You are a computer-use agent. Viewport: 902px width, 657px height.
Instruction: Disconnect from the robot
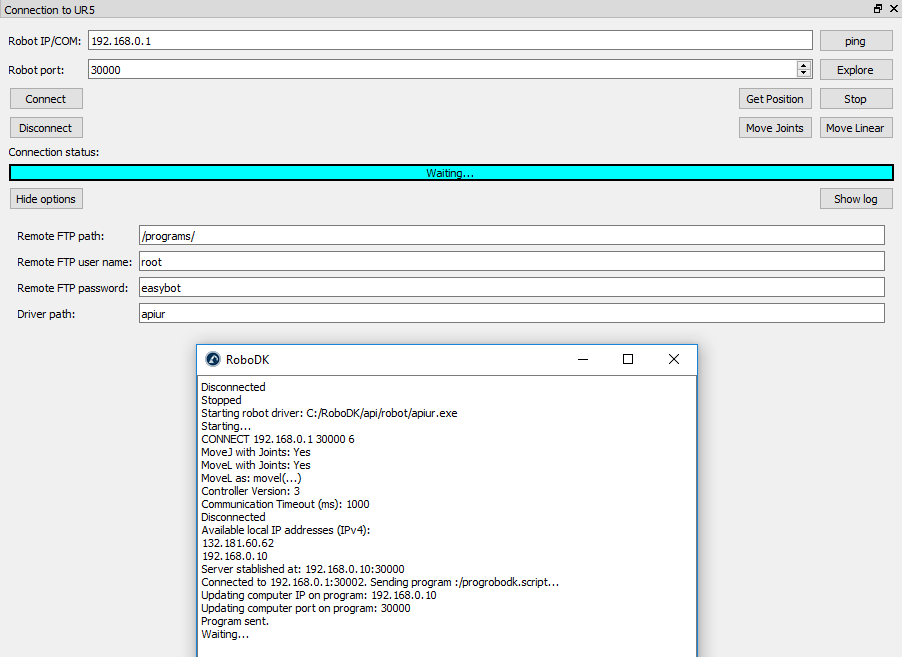46,128
